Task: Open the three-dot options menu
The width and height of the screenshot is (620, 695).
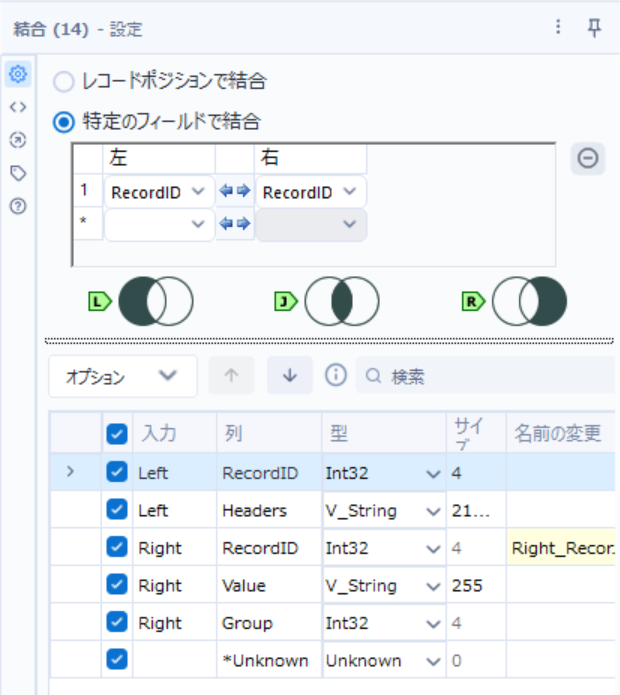Action: 558,27
